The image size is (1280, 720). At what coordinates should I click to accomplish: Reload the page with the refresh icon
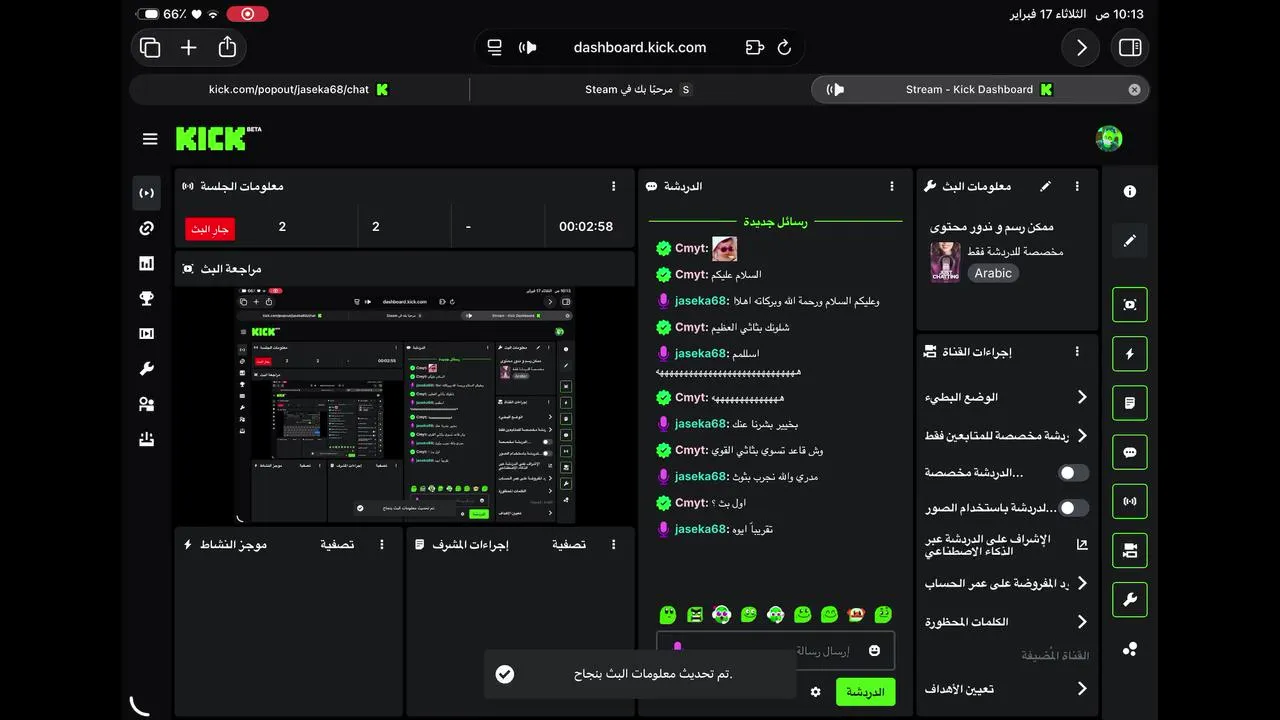[784, 47]
